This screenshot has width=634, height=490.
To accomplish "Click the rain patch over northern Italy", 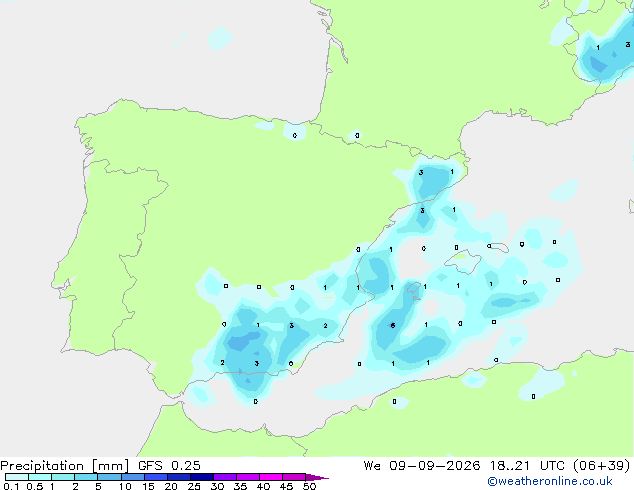I will point(604,53).
